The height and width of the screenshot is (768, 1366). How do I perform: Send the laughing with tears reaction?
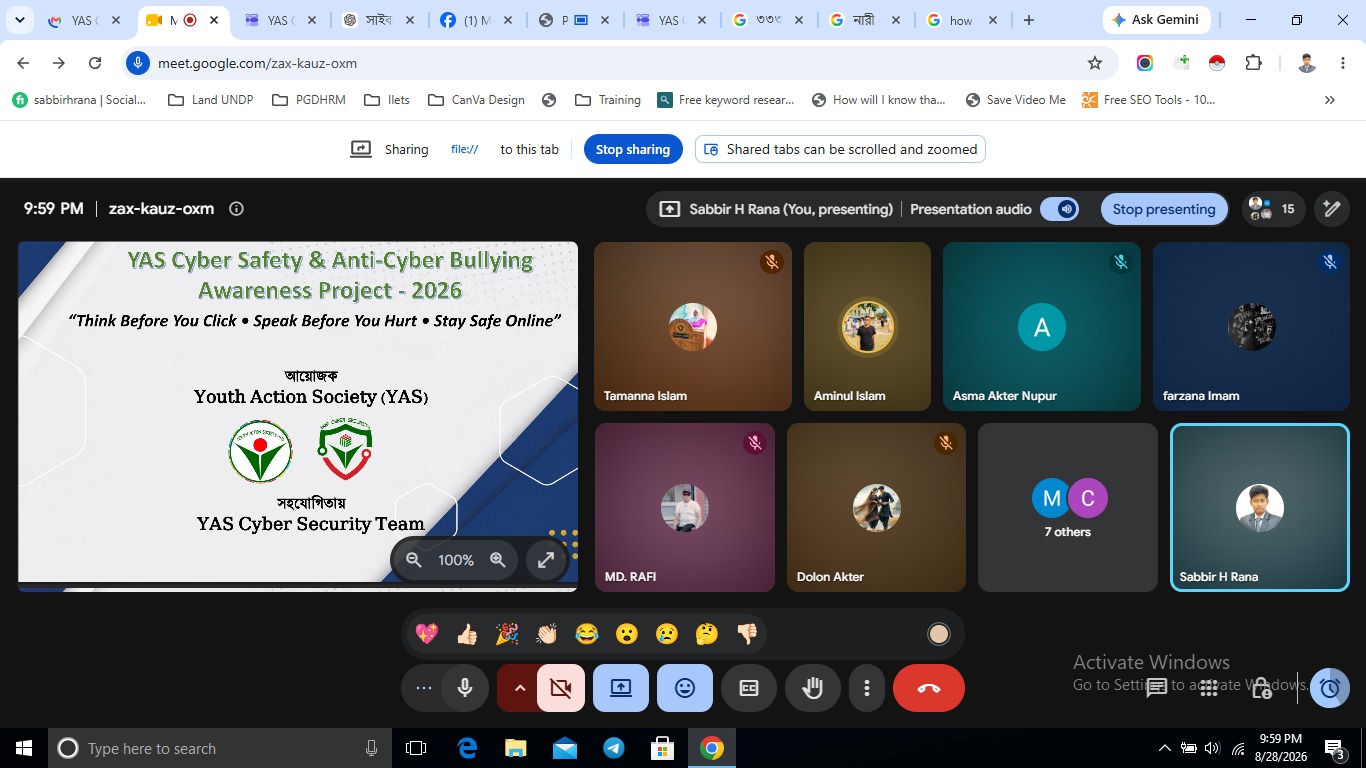[x=587, y=634]
